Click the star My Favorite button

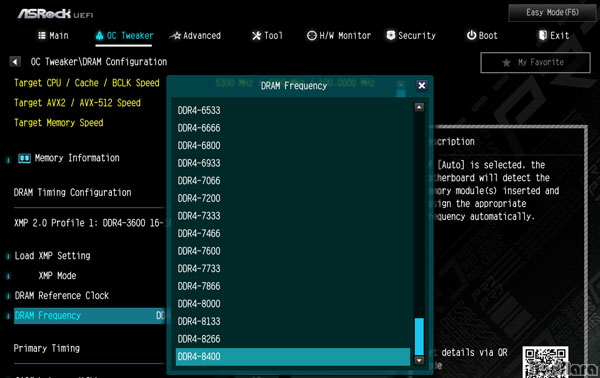coord(535,62)
